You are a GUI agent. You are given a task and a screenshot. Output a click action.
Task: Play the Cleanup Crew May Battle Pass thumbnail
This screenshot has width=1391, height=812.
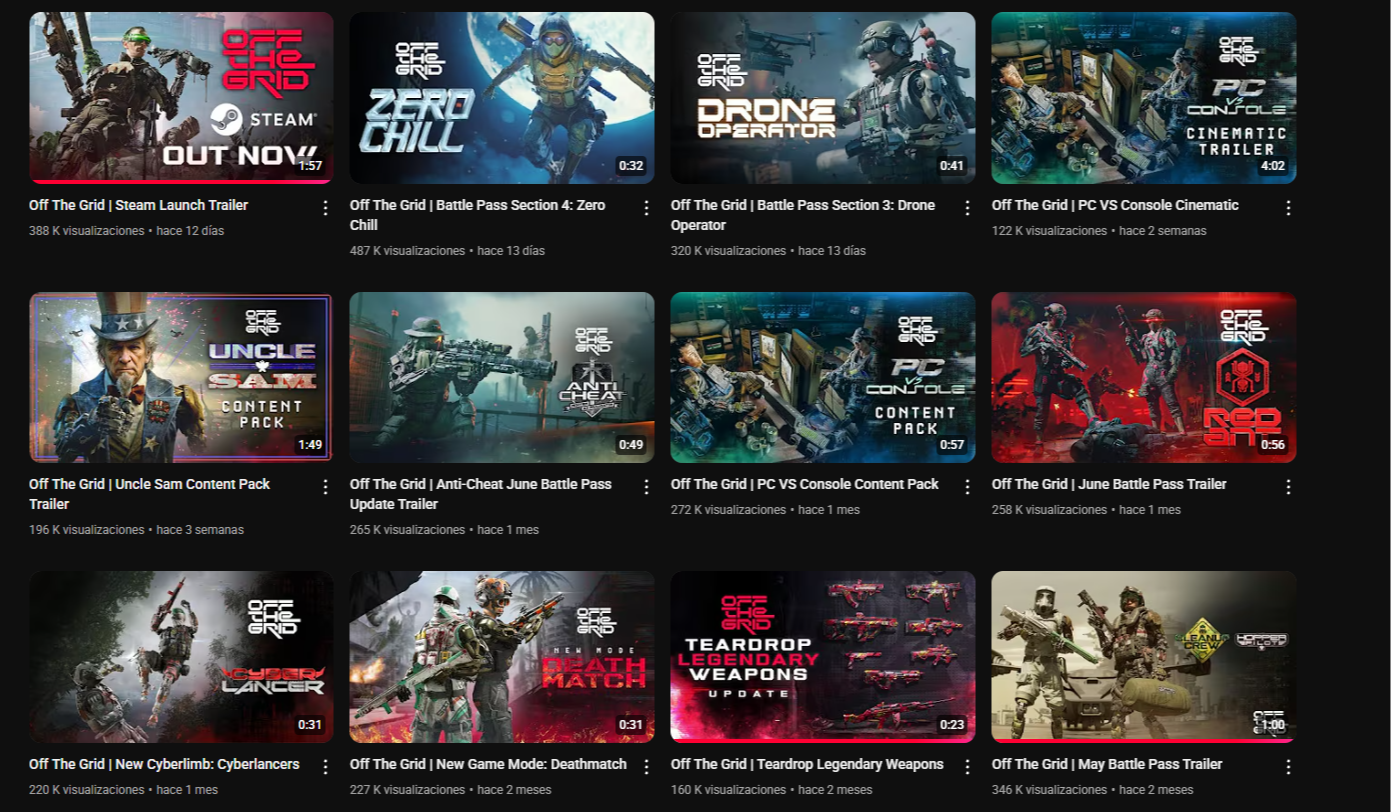click(1144, 657)
